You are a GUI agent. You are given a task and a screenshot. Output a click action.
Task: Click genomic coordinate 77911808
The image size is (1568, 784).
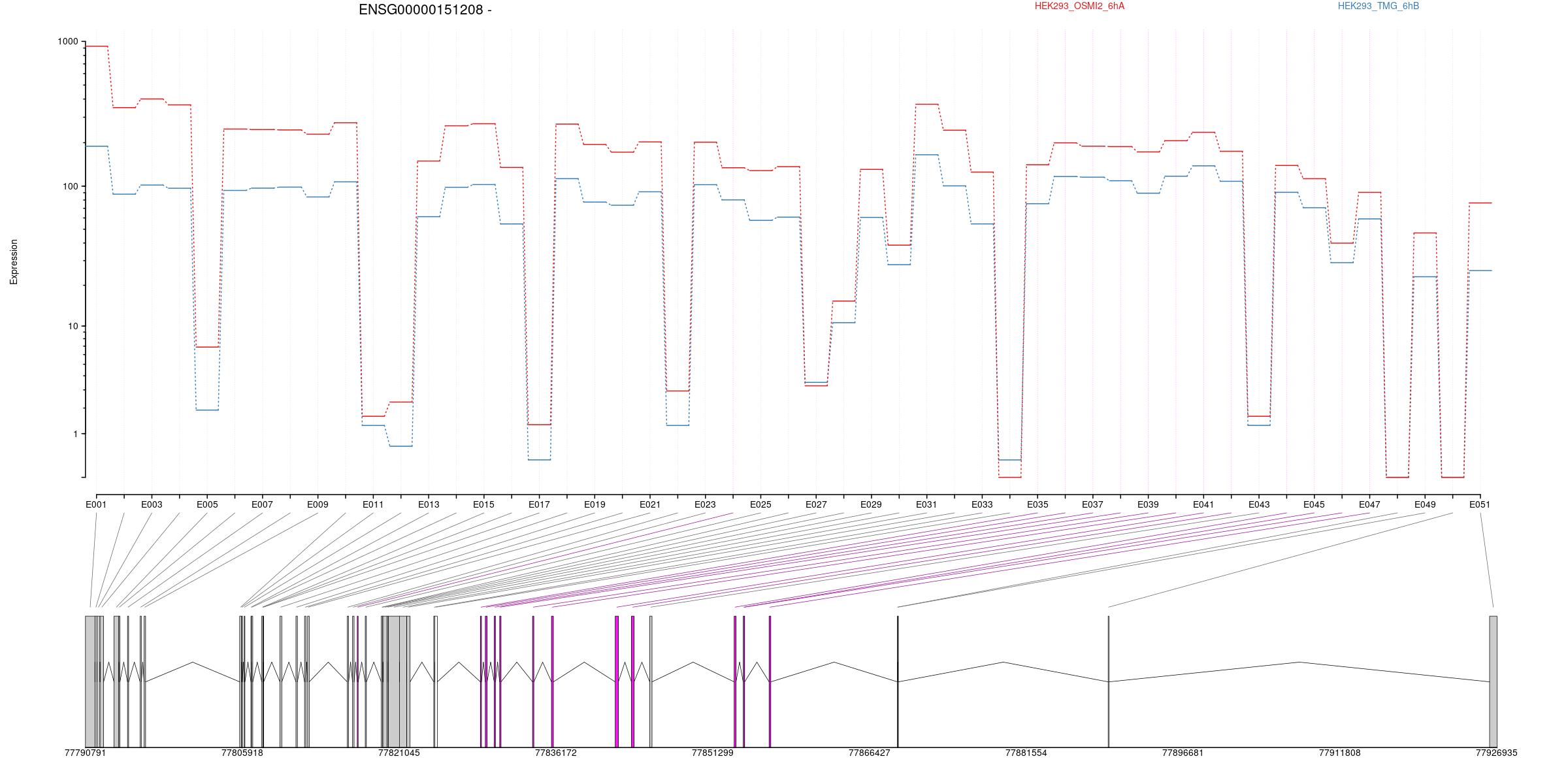(x=1339, y=753)
